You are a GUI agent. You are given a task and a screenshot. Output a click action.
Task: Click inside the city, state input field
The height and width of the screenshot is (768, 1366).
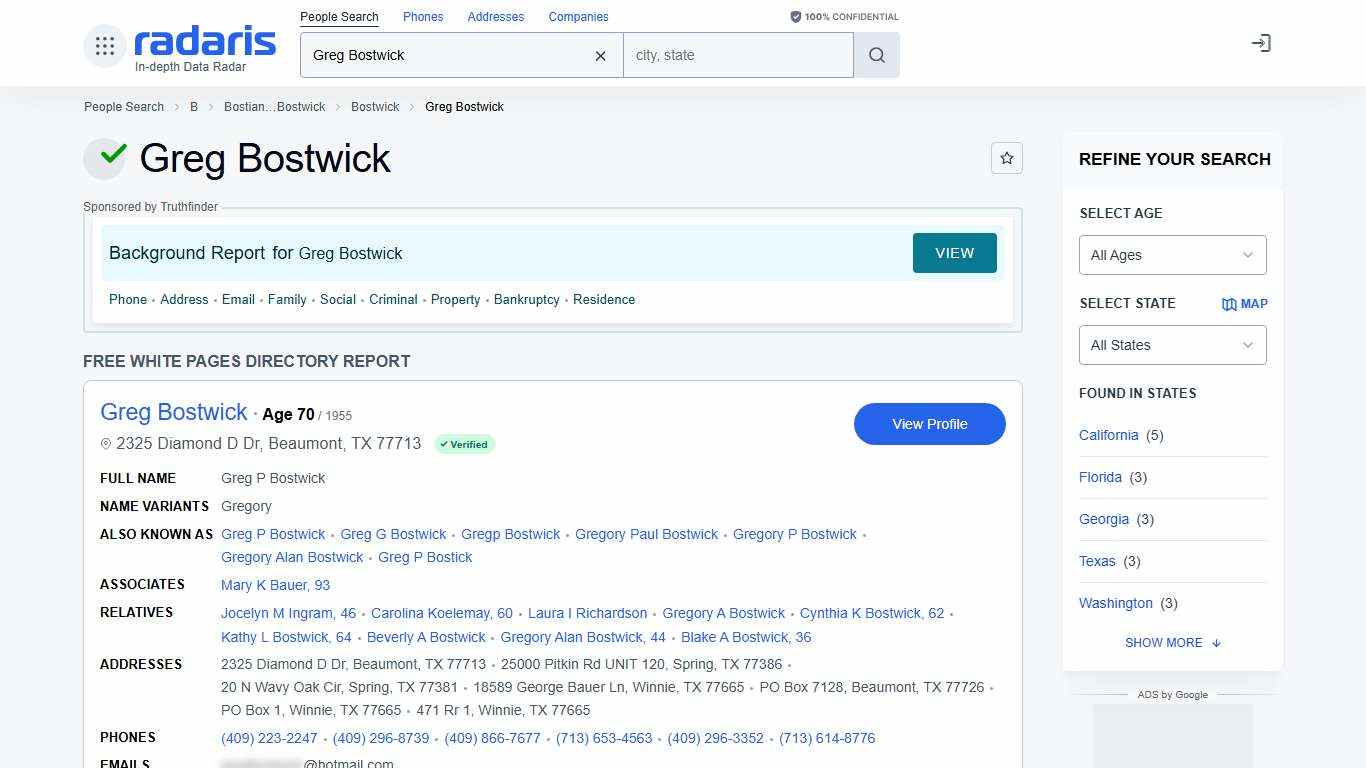[x=738, y=55]
